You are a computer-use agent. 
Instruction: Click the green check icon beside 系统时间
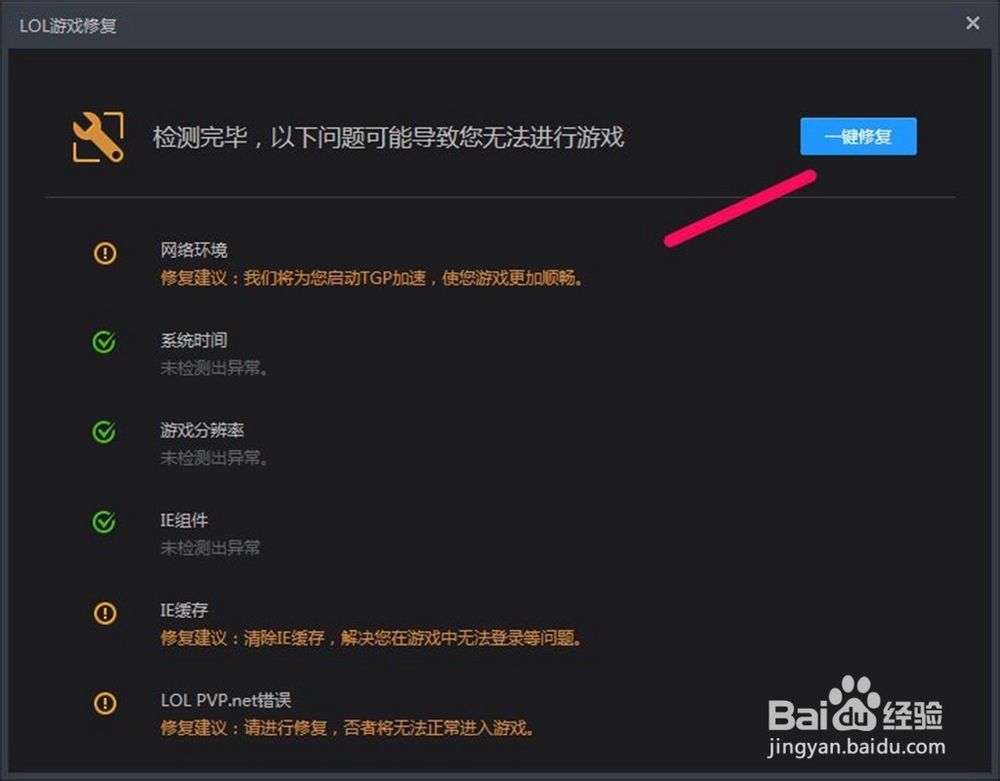tap(105, 342)
